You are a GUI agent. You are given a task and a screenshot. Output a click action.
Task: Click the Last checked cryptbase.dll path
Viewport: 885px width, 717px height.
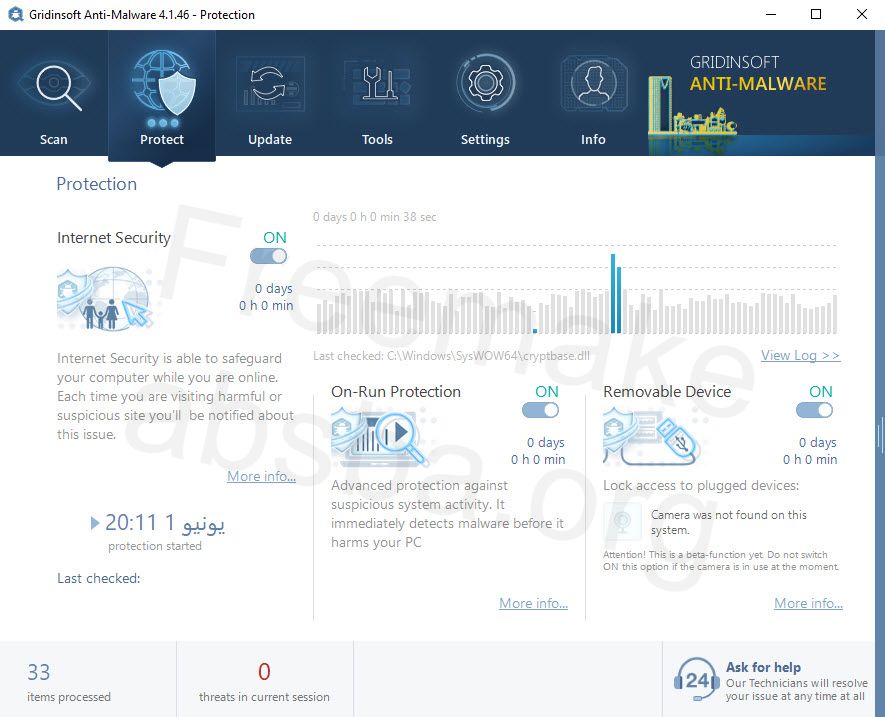click(x=452, y=356)
